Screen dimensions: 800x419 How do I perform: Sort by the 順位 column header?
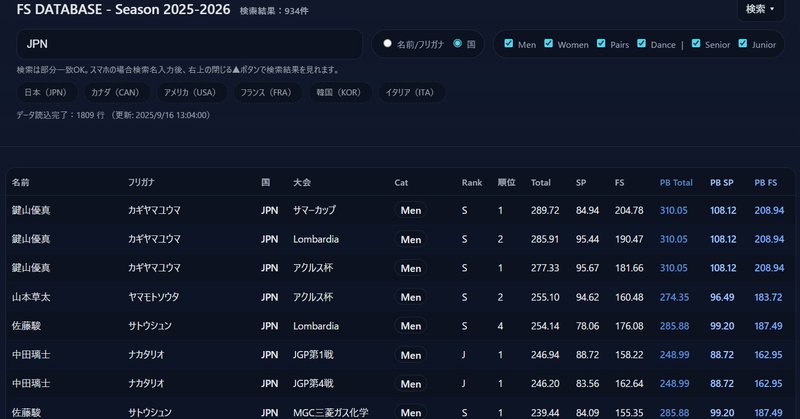pyautogui.click(x=507, y=182)
